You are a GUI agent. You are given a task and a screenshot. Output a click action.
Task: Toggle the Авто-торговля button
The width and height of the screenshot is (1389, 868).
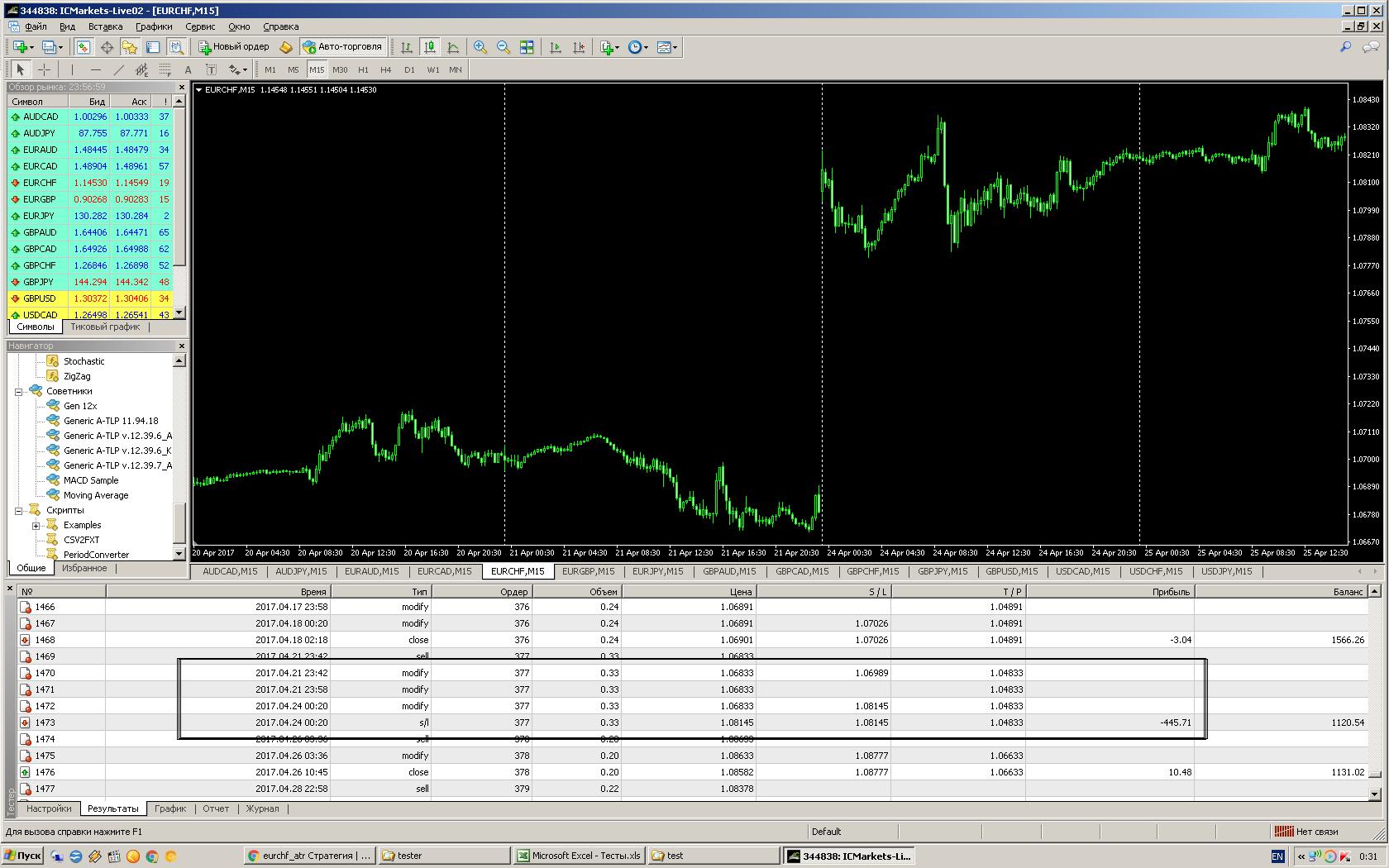pos(342,47)
